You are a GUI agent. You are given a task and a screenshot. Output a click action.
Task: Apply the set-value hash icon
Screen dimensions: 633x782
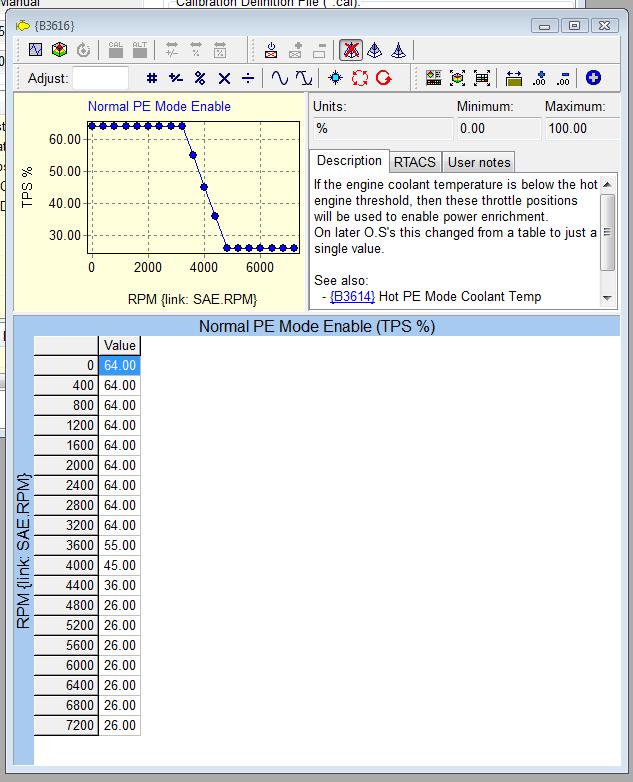[152, 78]
